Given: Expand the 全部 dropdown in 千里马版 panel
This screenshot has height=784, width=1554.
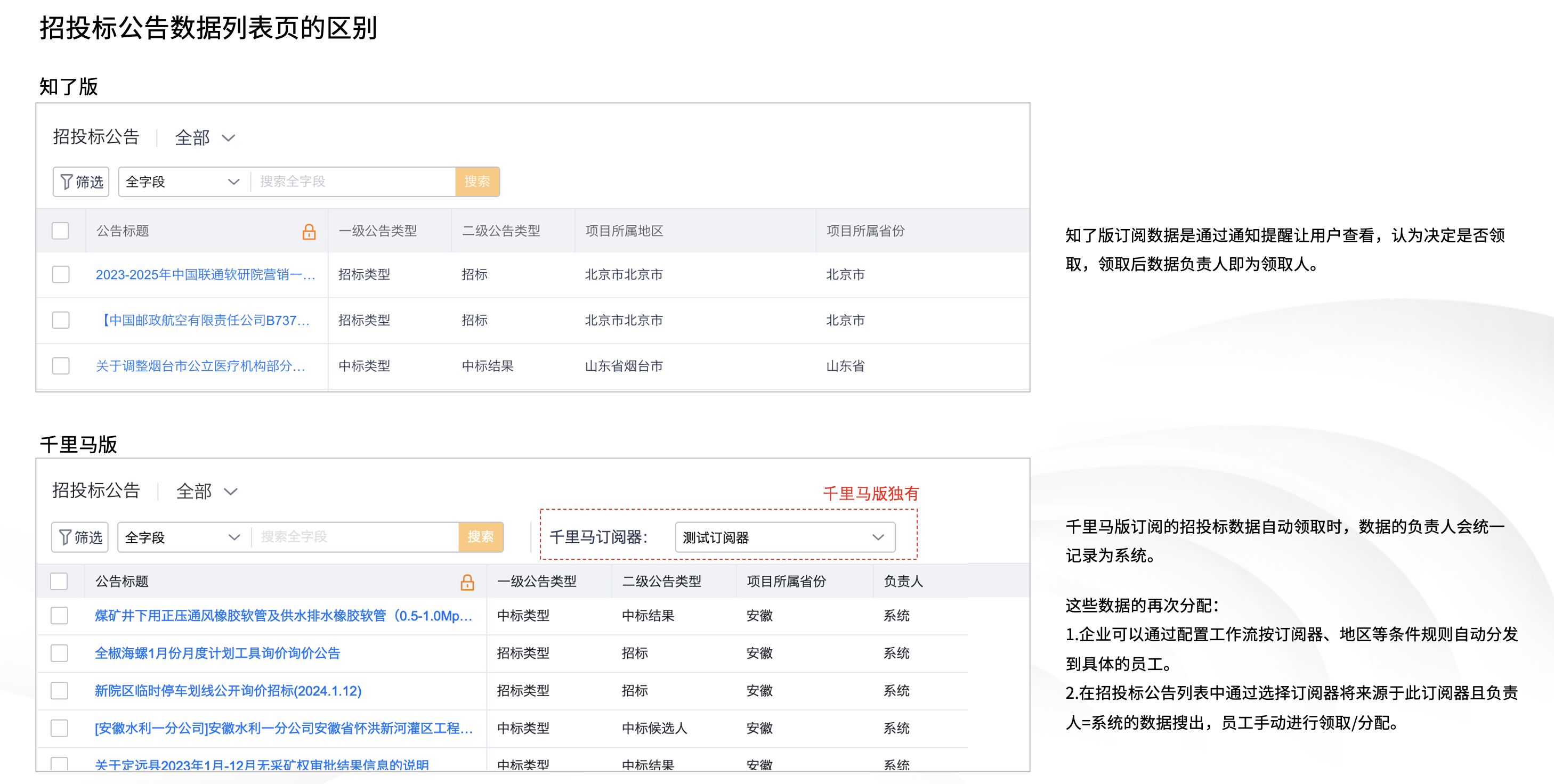Looking at the screenshot, I should click(x=206, y=492).
